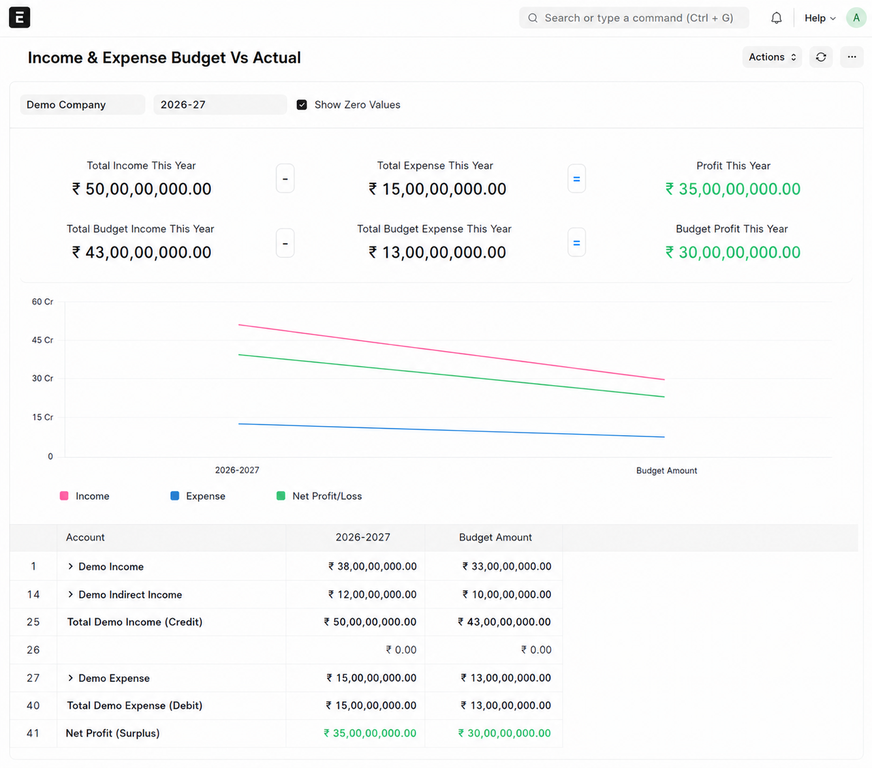Screen dimensions: 872x768
Task: Uncheck the Show Zero Values checkbox
Action: point(301,105)
